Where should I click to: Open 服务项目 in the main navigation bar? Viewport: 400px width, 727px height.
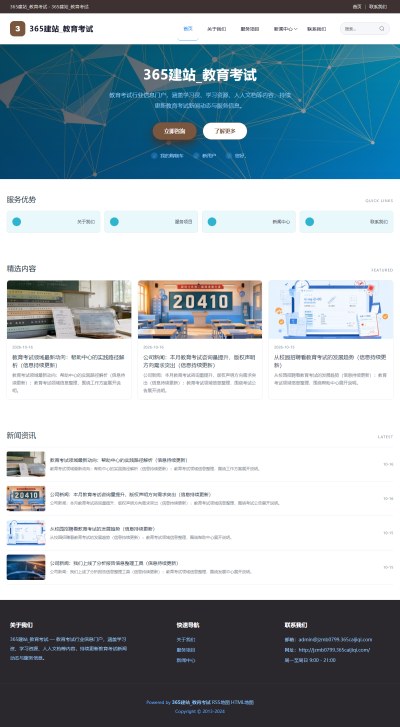click(x=250, y=29)
